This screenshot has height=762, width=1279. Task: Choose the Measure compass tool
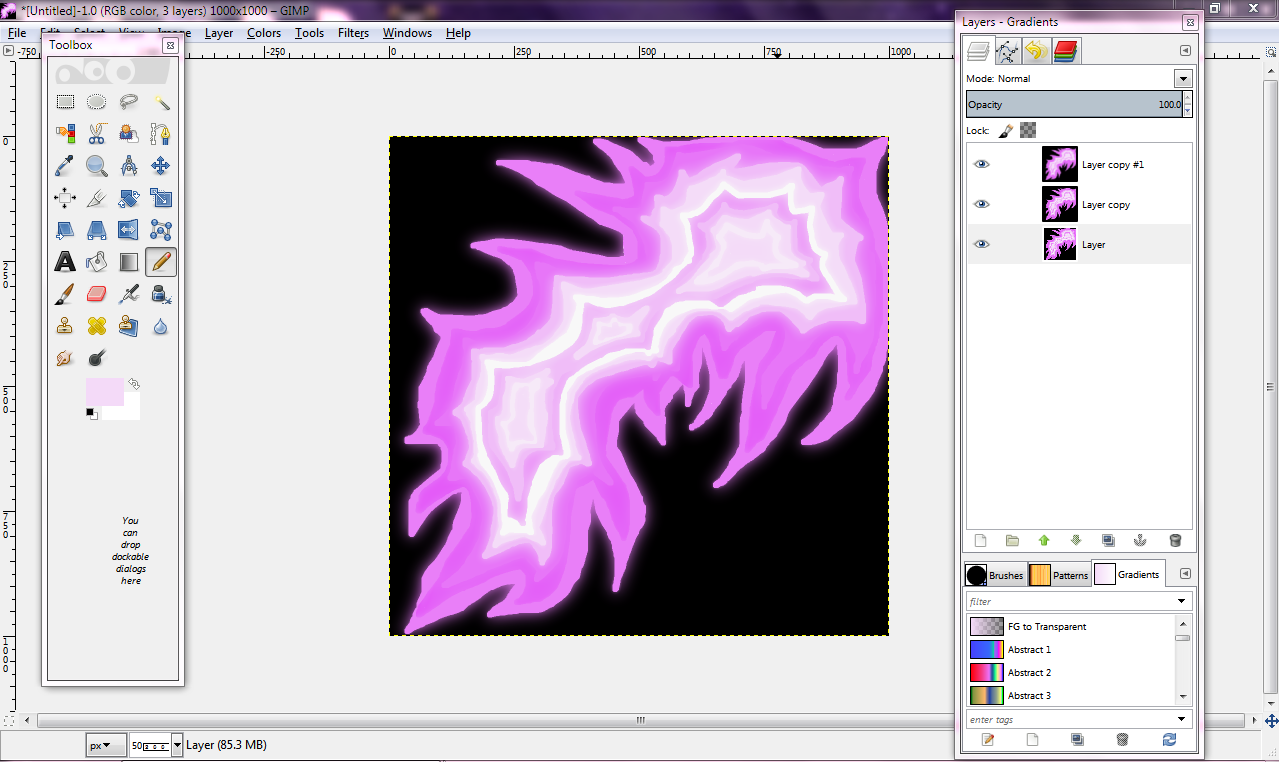129,165
